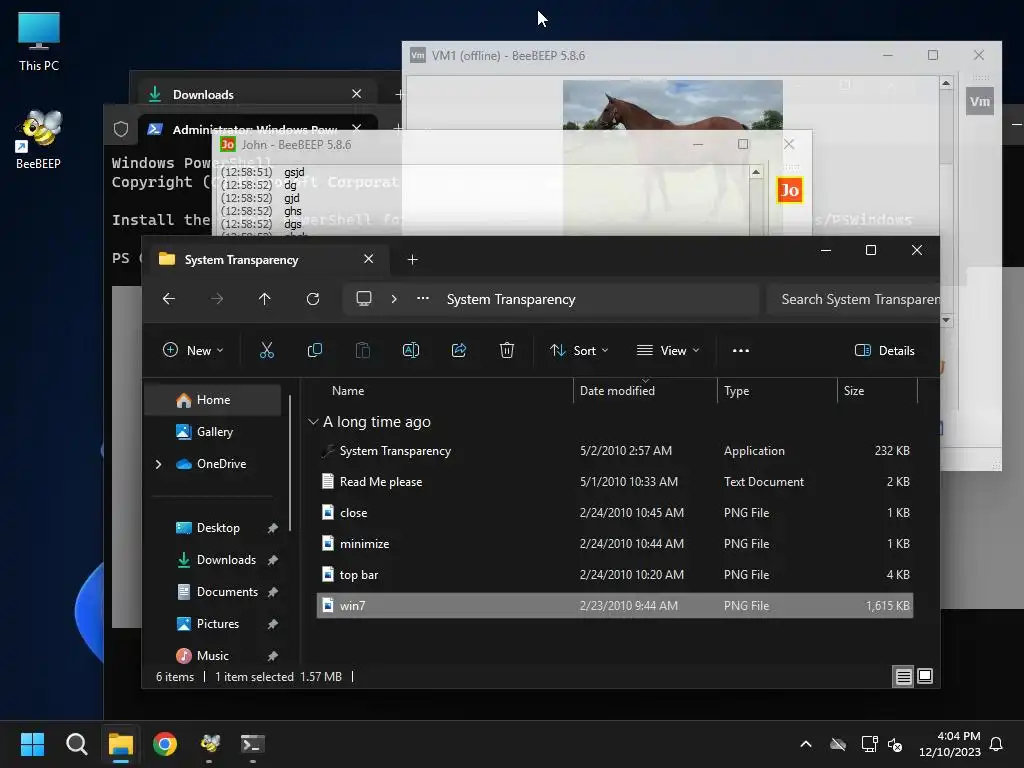This screenshot has width=1024, height=768.
Task: Open This PC desktop icon
Action: 39,42
